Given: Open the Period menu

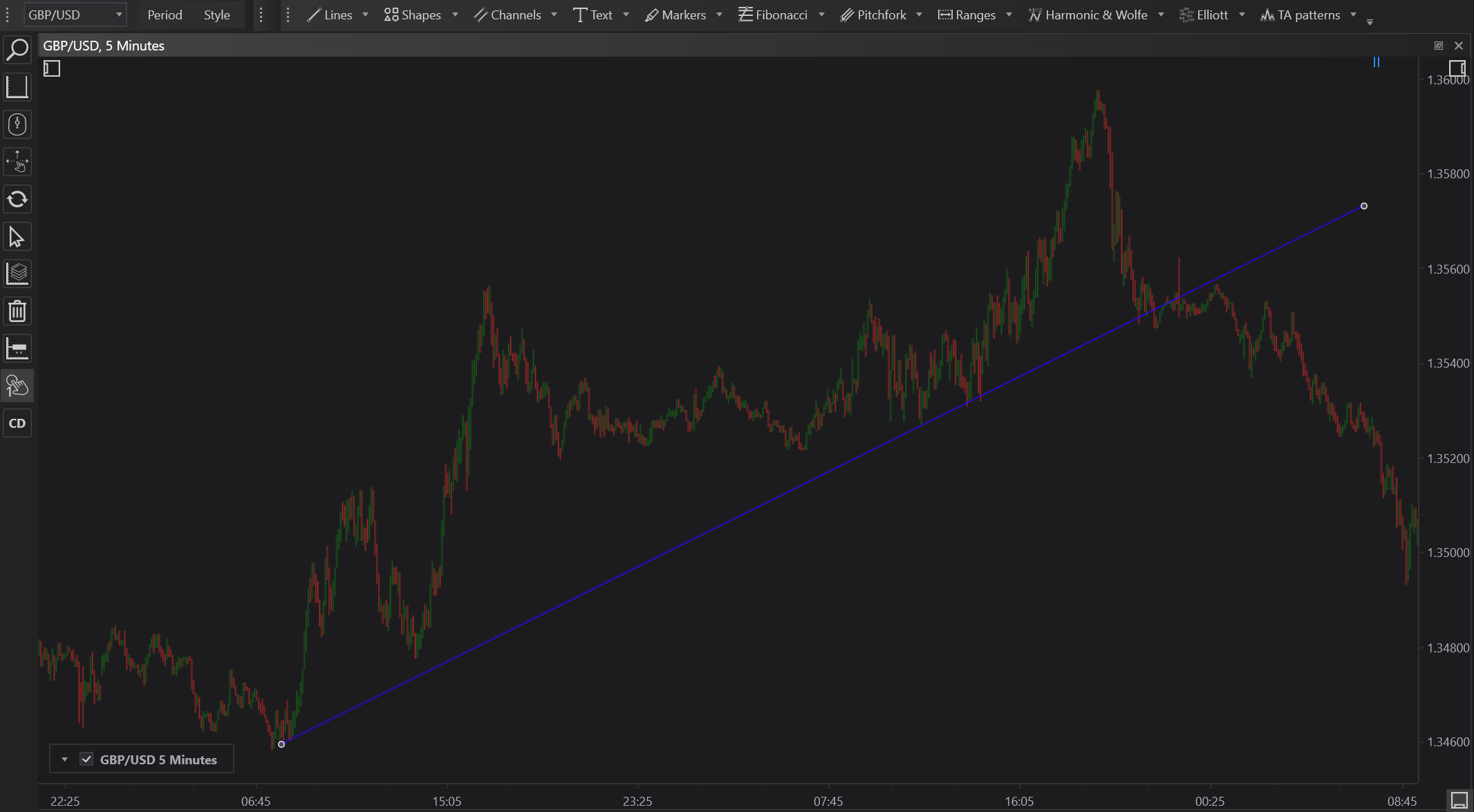Looking at the screenshot, I should tap(165, 15).
